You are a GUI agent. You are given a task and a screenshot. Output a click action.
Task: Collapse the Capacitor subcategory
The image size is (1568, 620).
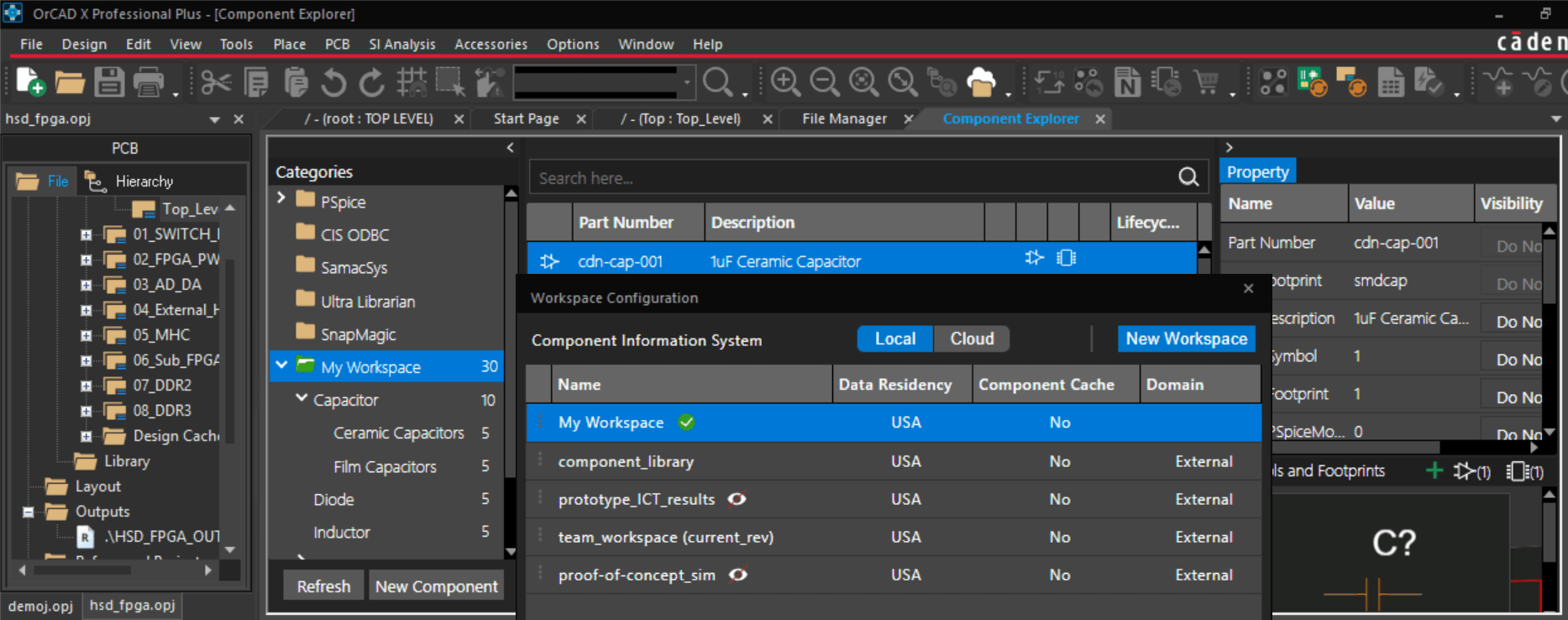pyautogui.click(x=302, y=397)
